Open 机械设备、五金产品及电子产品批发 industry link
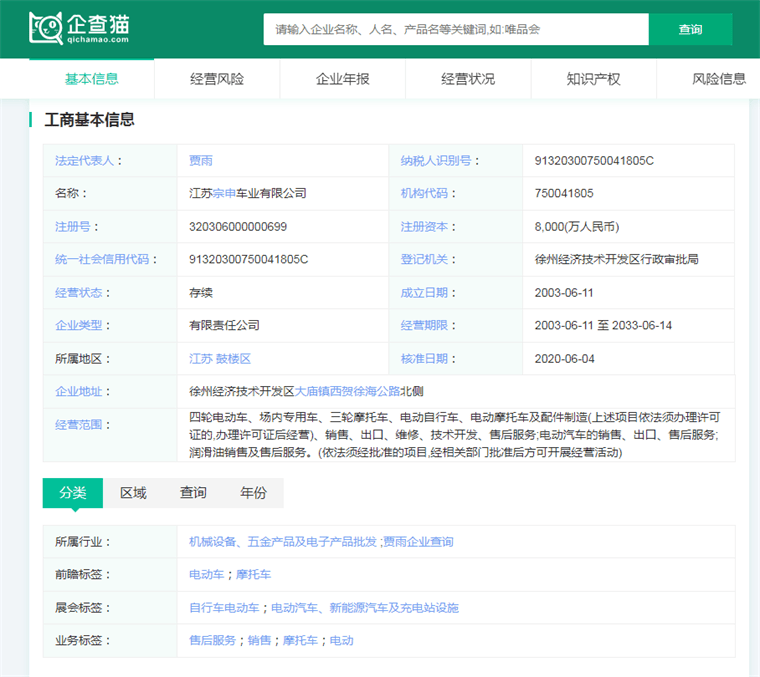Screen dimensions: 760x677 (x=283, y=542)
